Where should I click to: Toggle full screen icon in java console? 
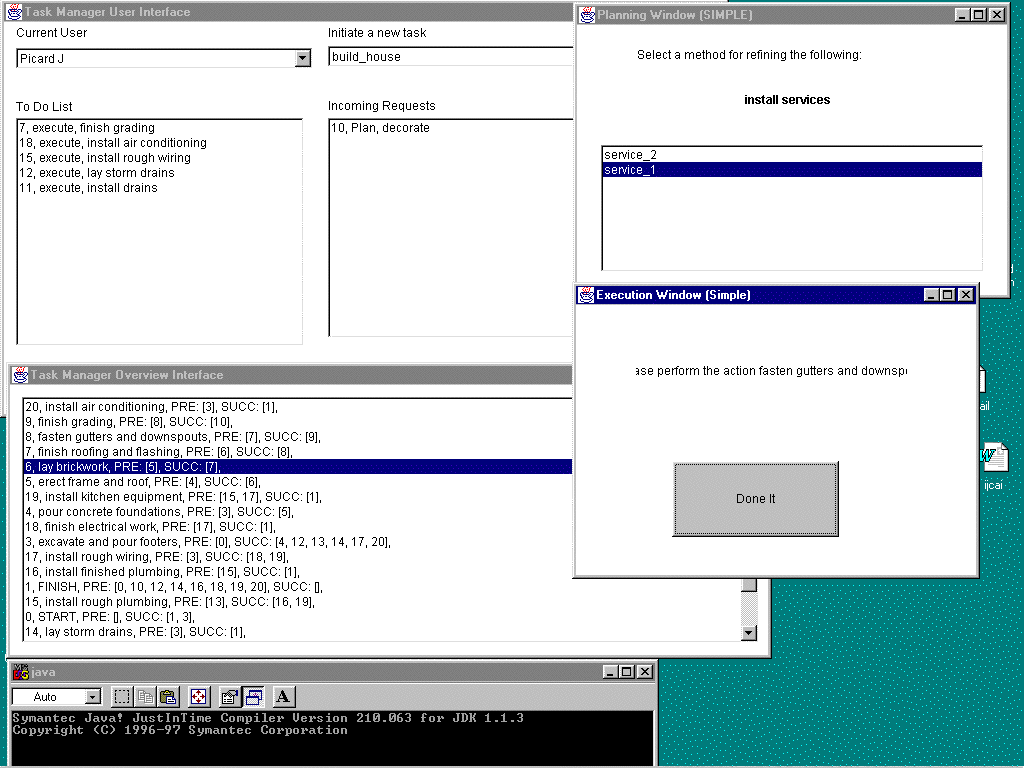point(198,697)
